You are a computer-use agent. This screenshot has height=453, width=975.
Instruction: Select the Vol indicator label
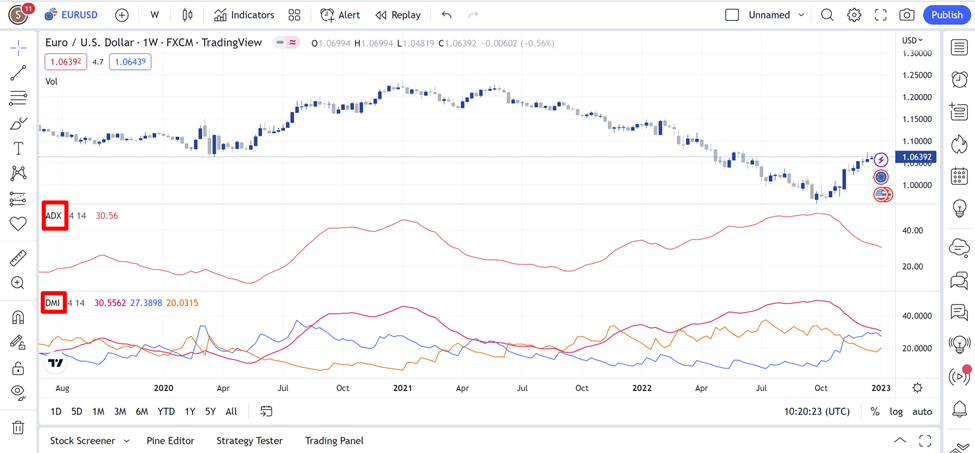coord(52,81)
